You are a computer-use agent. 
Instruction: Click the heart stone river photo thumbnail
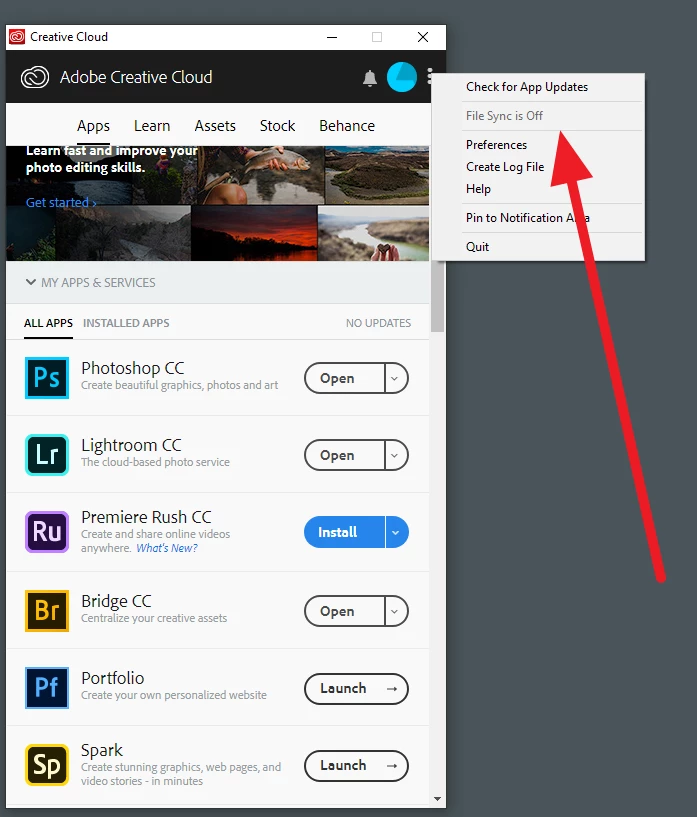[x=374, y=233]
